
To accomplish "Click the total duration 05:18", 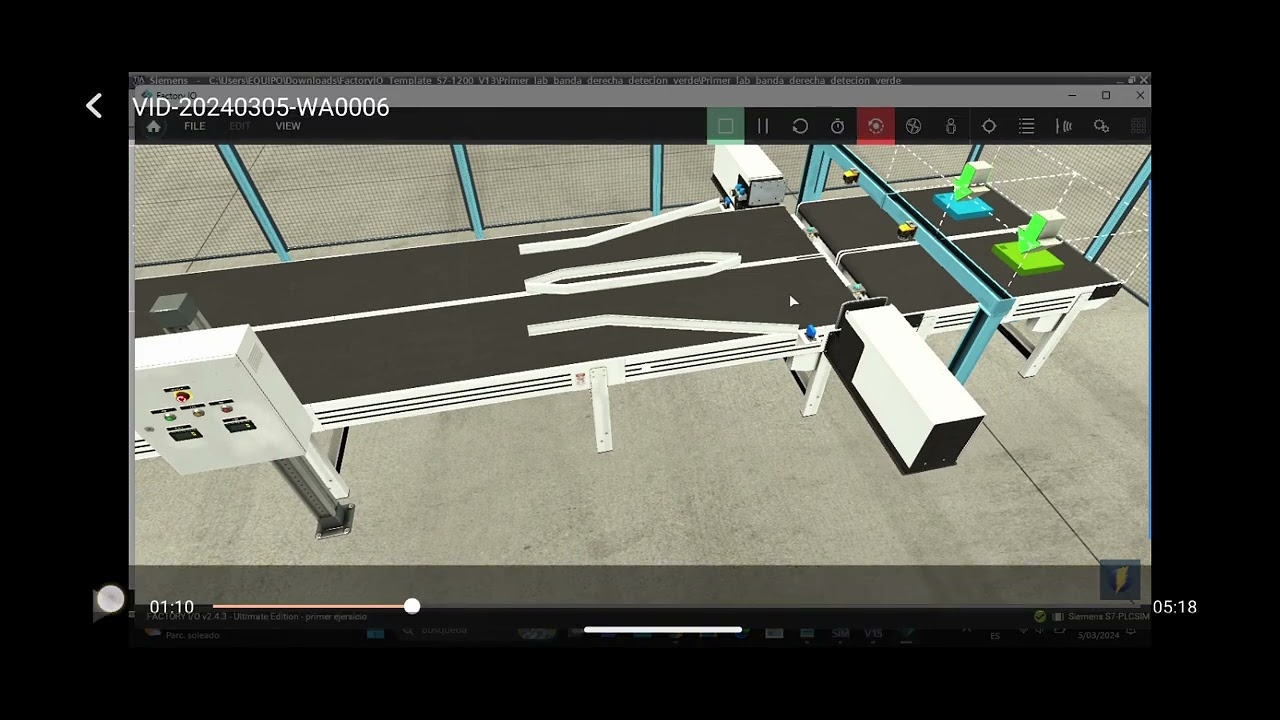I will (x=1174, y=607).
